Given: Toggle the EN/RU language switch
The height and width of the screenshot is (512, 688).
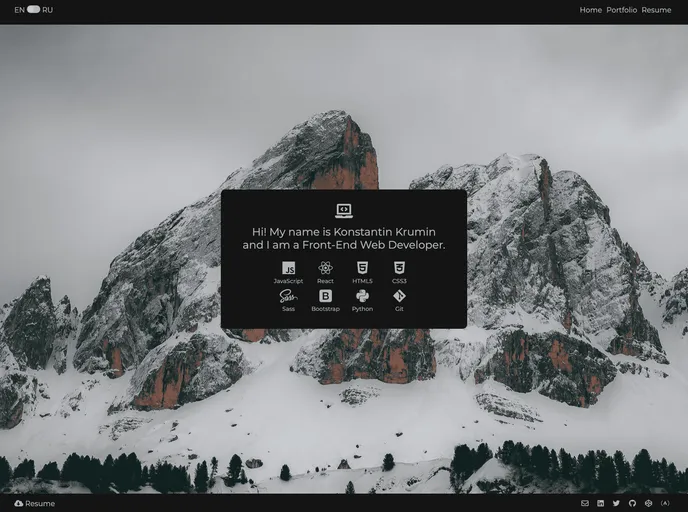Looking at the screenshot, I should coord(33,10).
